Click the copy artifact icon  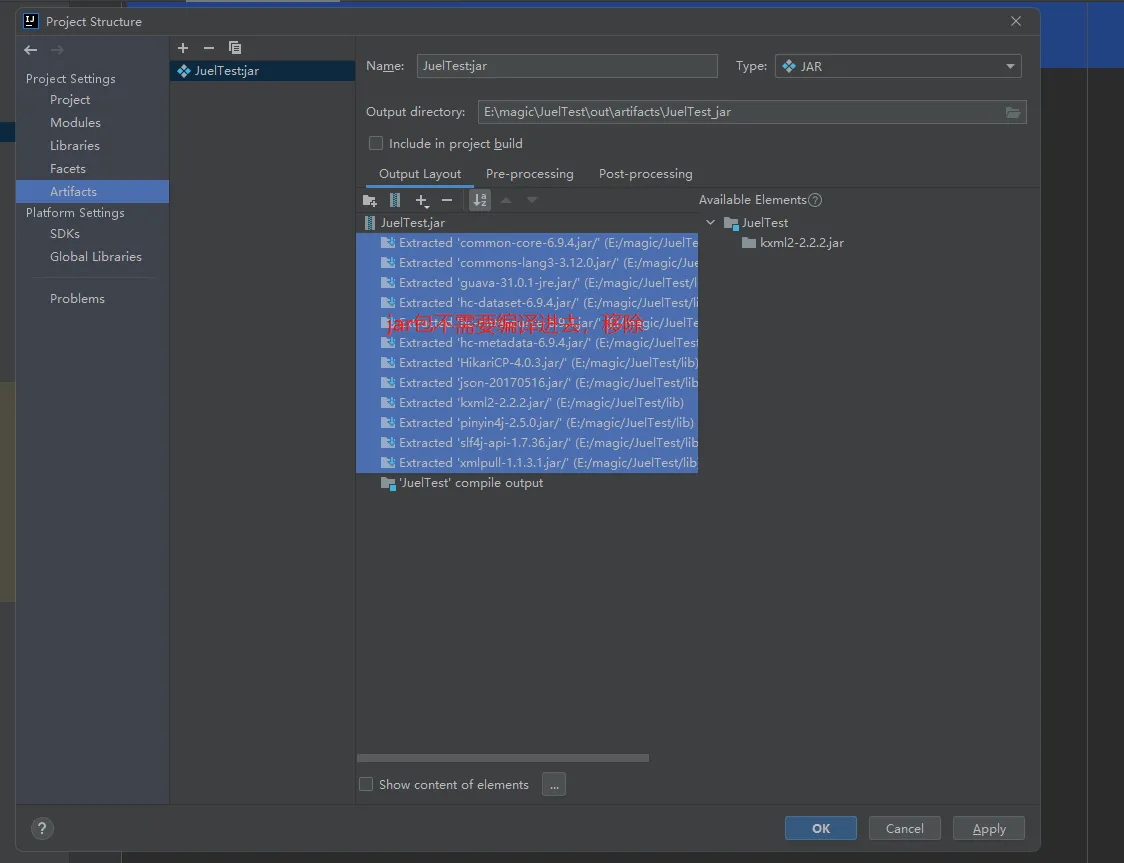[235, 48]
